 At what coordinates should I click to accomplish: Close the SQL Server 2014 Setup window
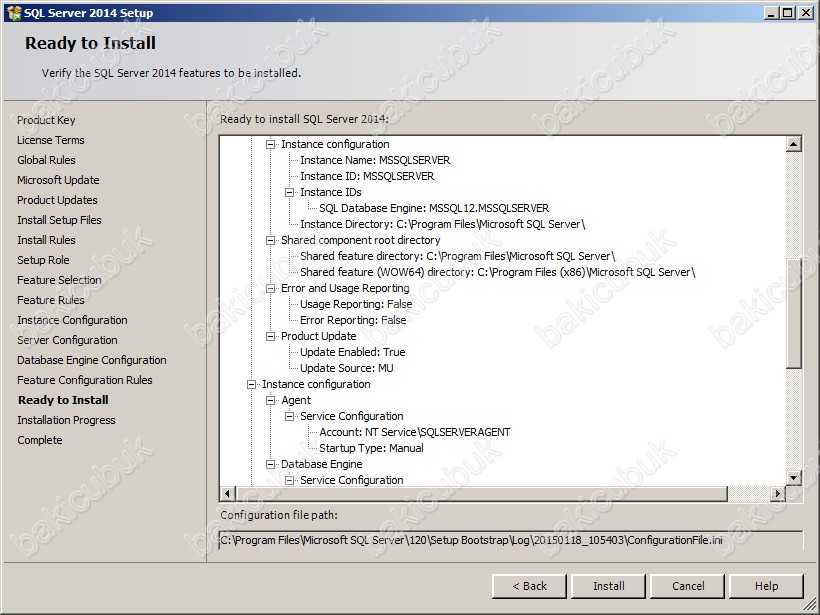tap(806, 13)
